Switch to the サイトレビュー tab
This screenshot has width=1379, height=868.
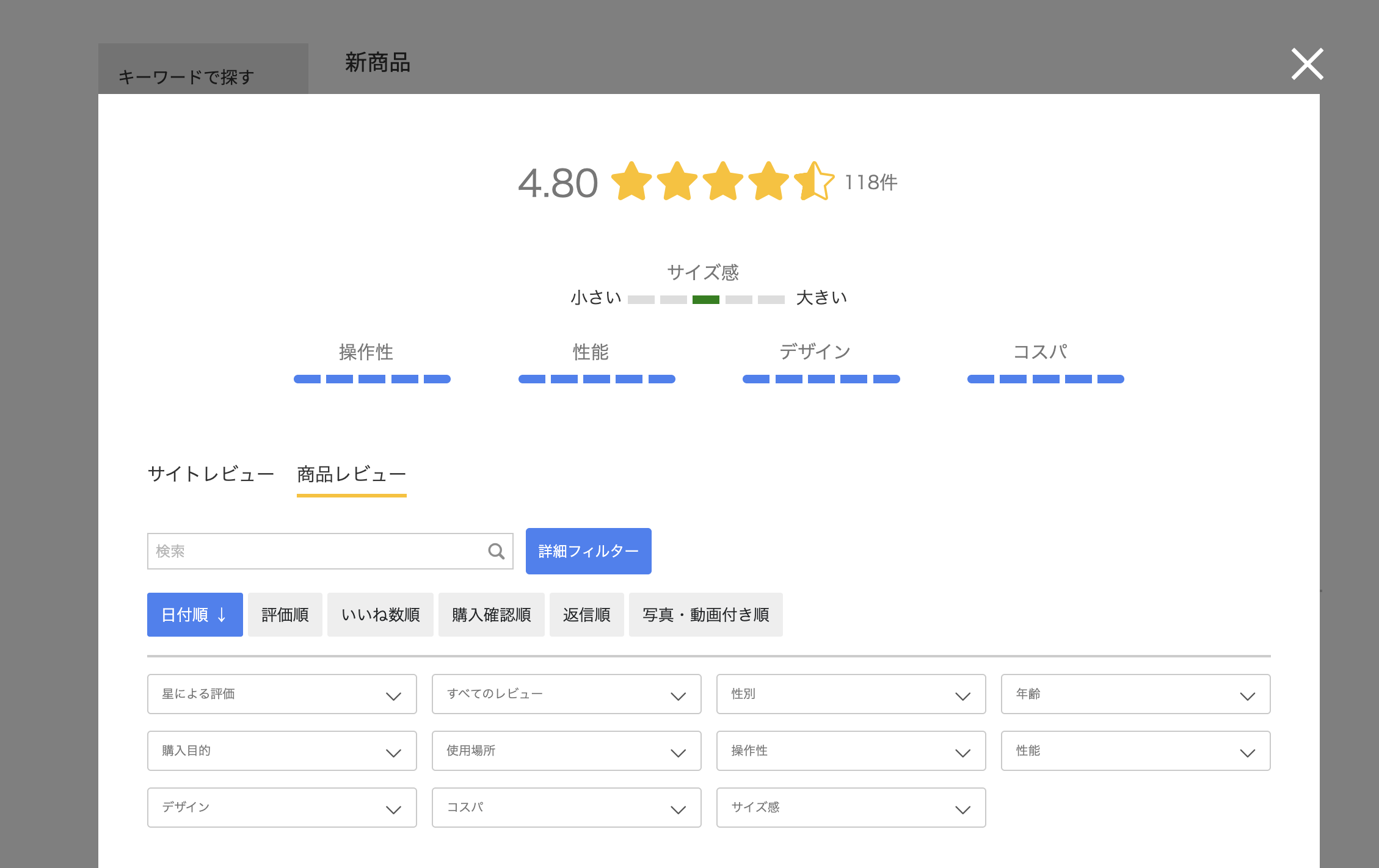(x=211, y=474)
